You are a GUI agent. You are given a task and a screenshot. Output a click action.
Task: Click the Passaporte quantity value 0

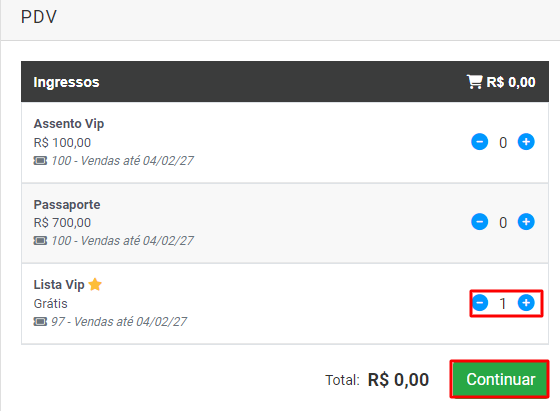coord(503,222)
